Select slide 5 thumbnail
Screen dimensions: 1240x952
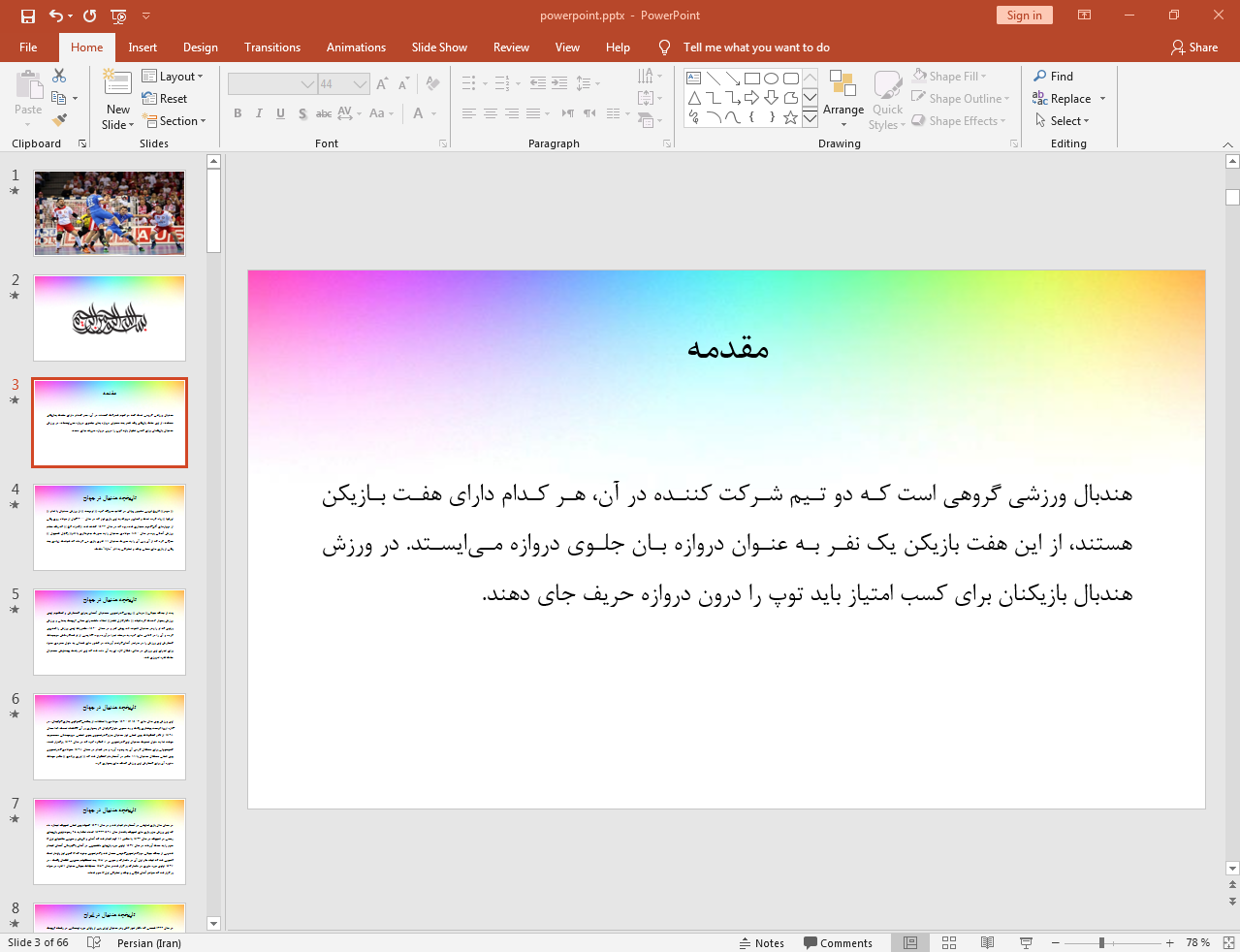point(110,632)
